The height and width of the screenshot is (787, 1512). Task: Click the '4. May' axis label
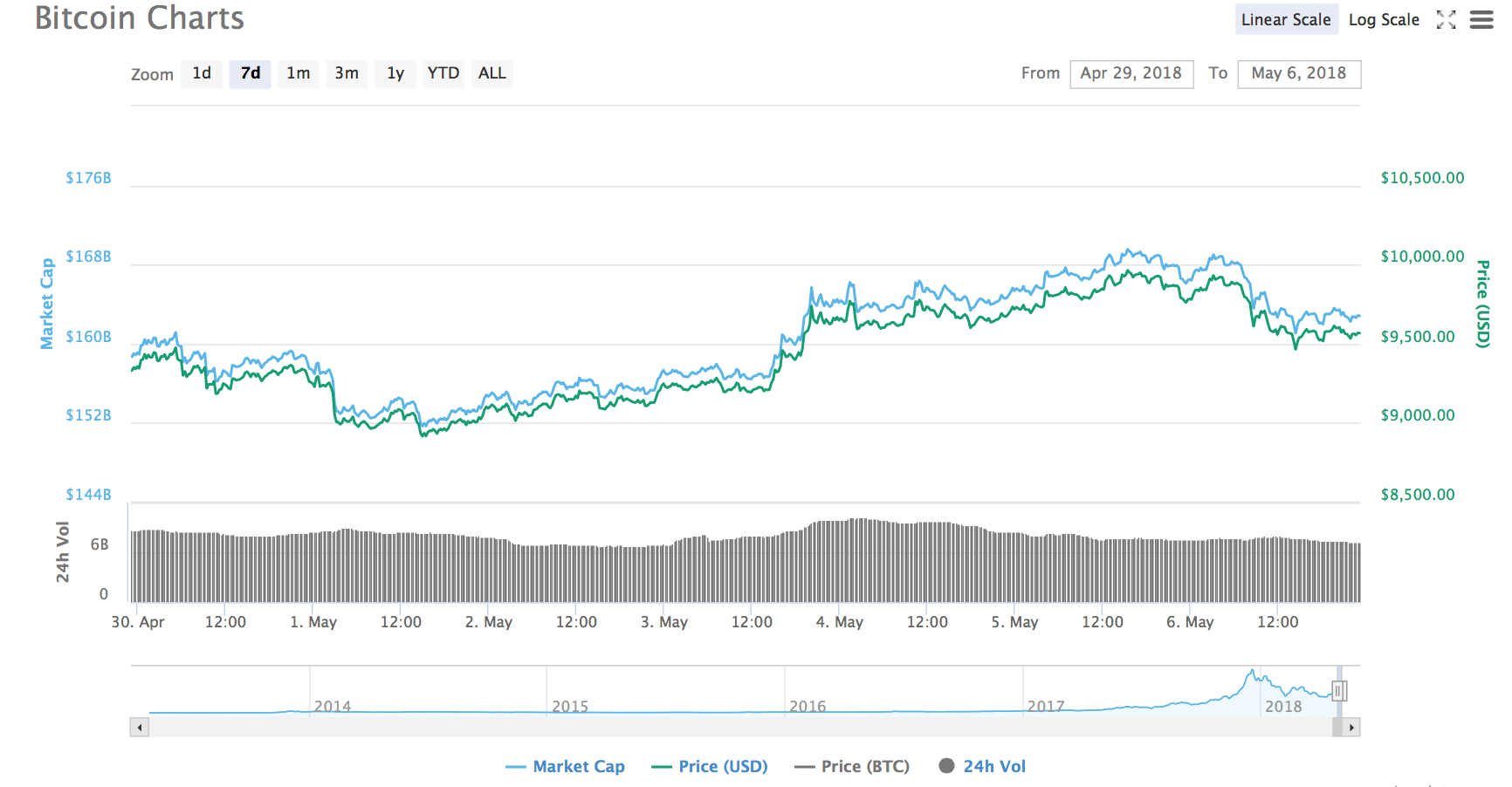[x=840, y=622]
